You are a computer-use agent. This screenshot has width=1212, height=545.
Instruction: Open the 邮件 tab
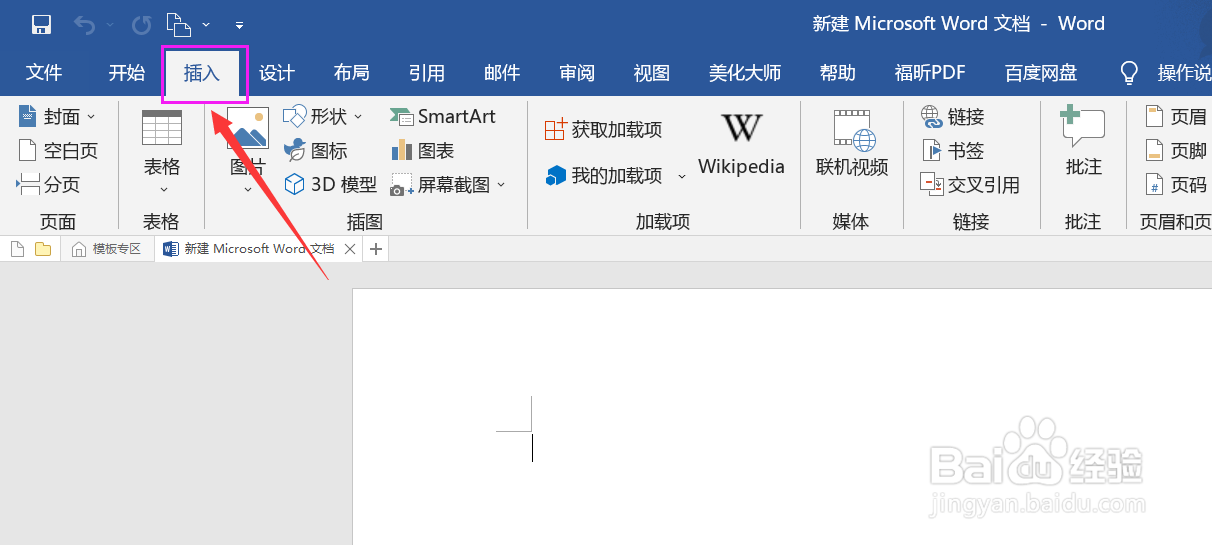(501, 73)
